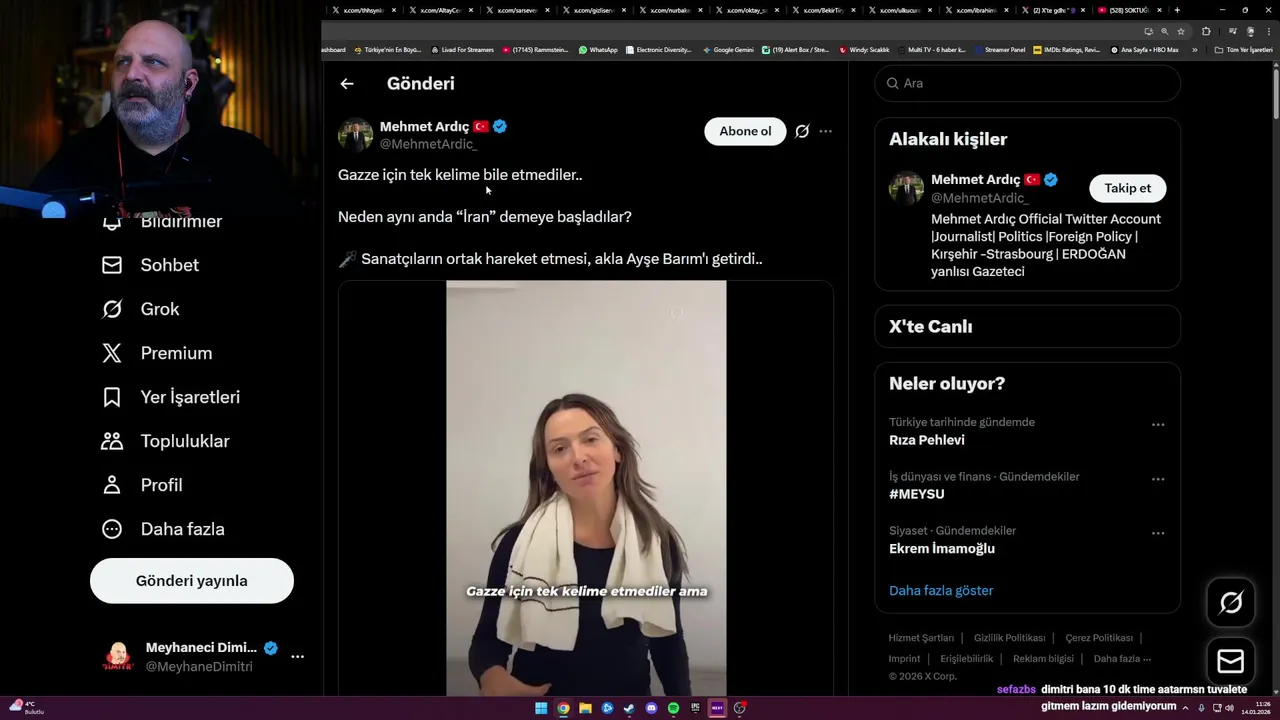This screenshot has width=1280, height=720.
Task: Switch to the x.com/BekirTiry tab
Action: 824,10
